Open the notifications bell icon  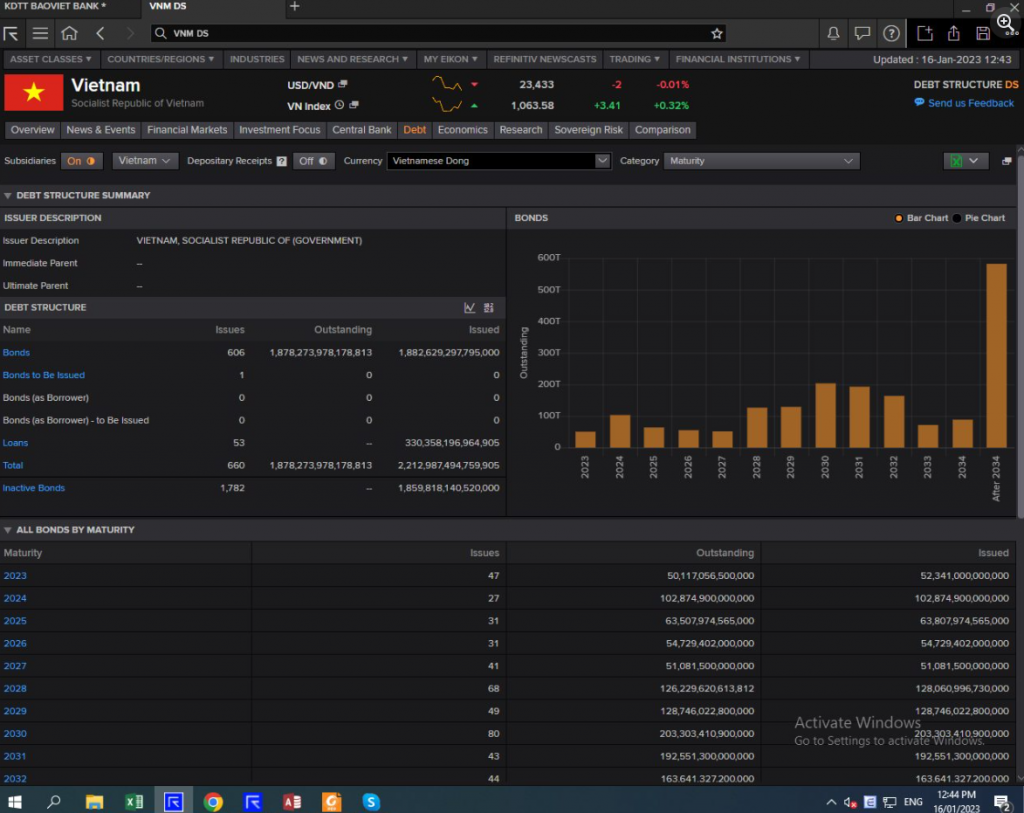click(833, 33)
